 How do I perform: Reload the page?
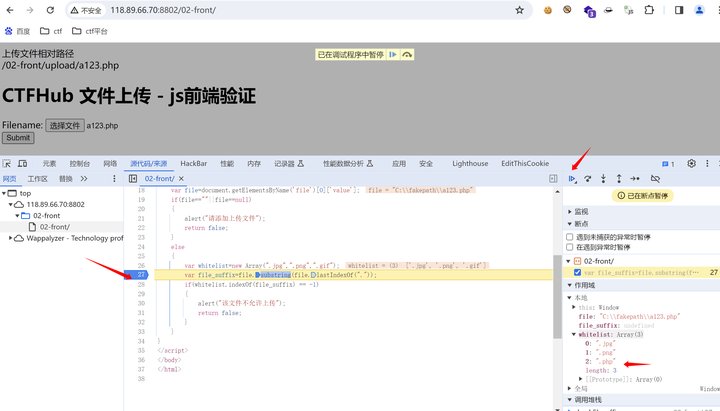[50, 10]
